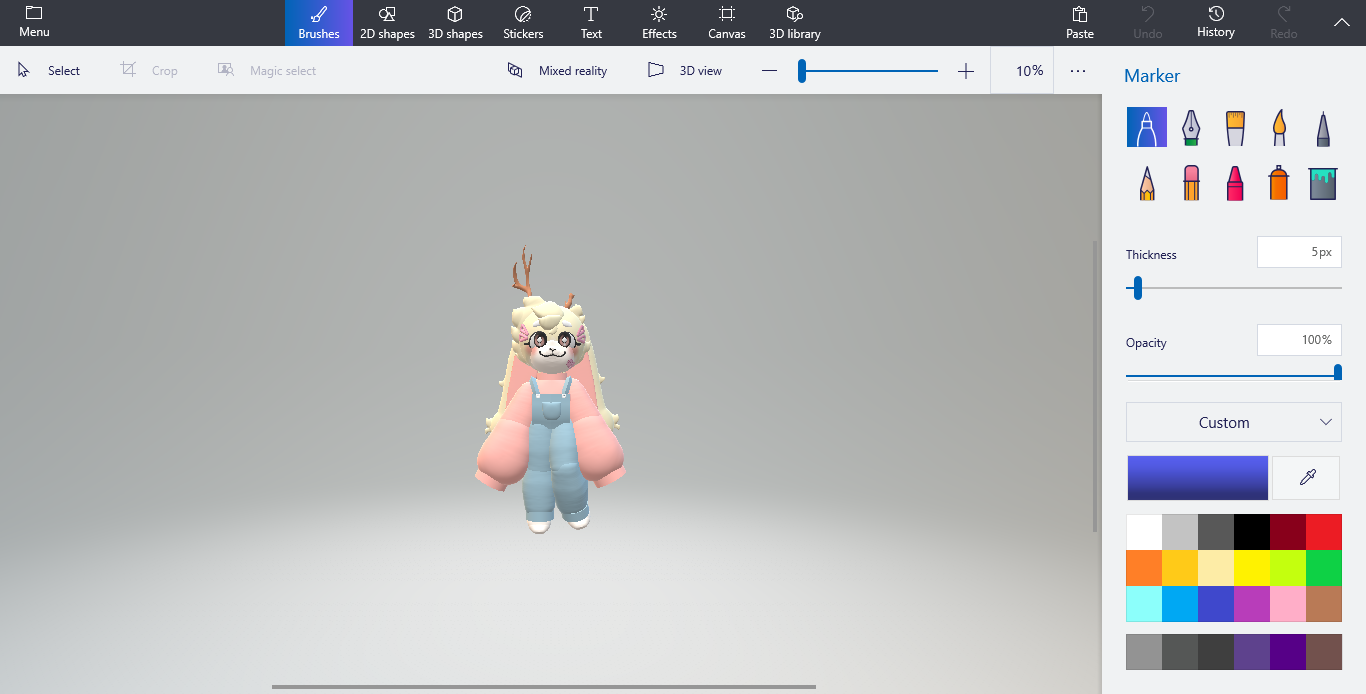
Task: Toggle Mixed reality mode
Action: (558, 71)
